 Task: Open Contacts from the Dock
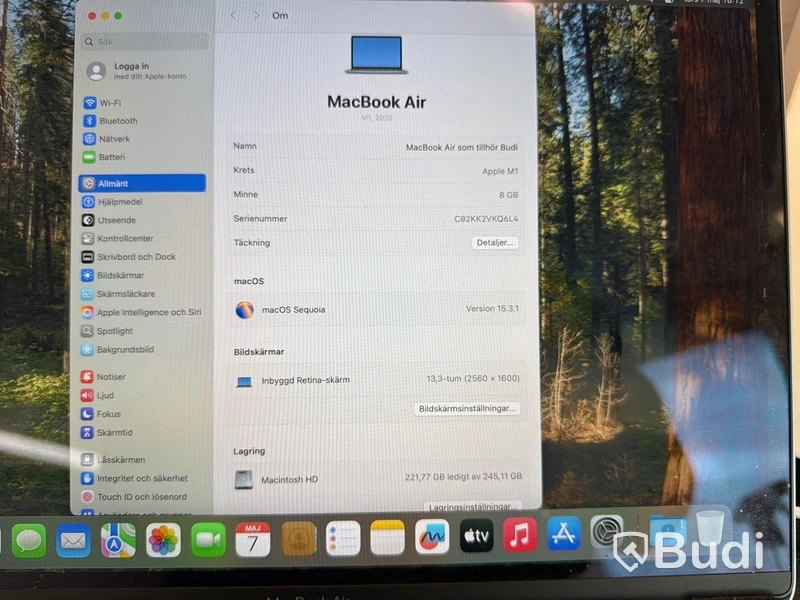tap(298, 539)
